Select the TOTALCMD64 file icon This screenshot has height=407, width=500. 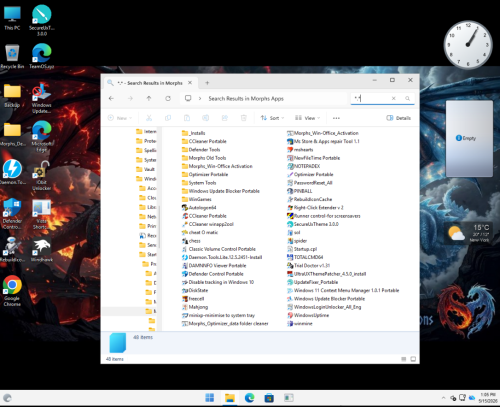click(x=290, y=257)
